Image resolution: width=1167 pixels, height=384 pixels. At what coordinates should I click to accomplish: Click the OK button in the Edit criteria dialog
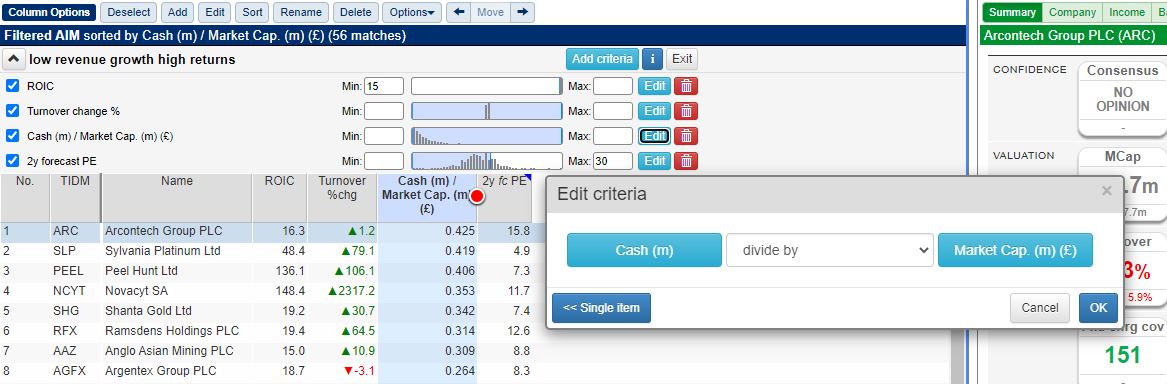pos(1098,308)
